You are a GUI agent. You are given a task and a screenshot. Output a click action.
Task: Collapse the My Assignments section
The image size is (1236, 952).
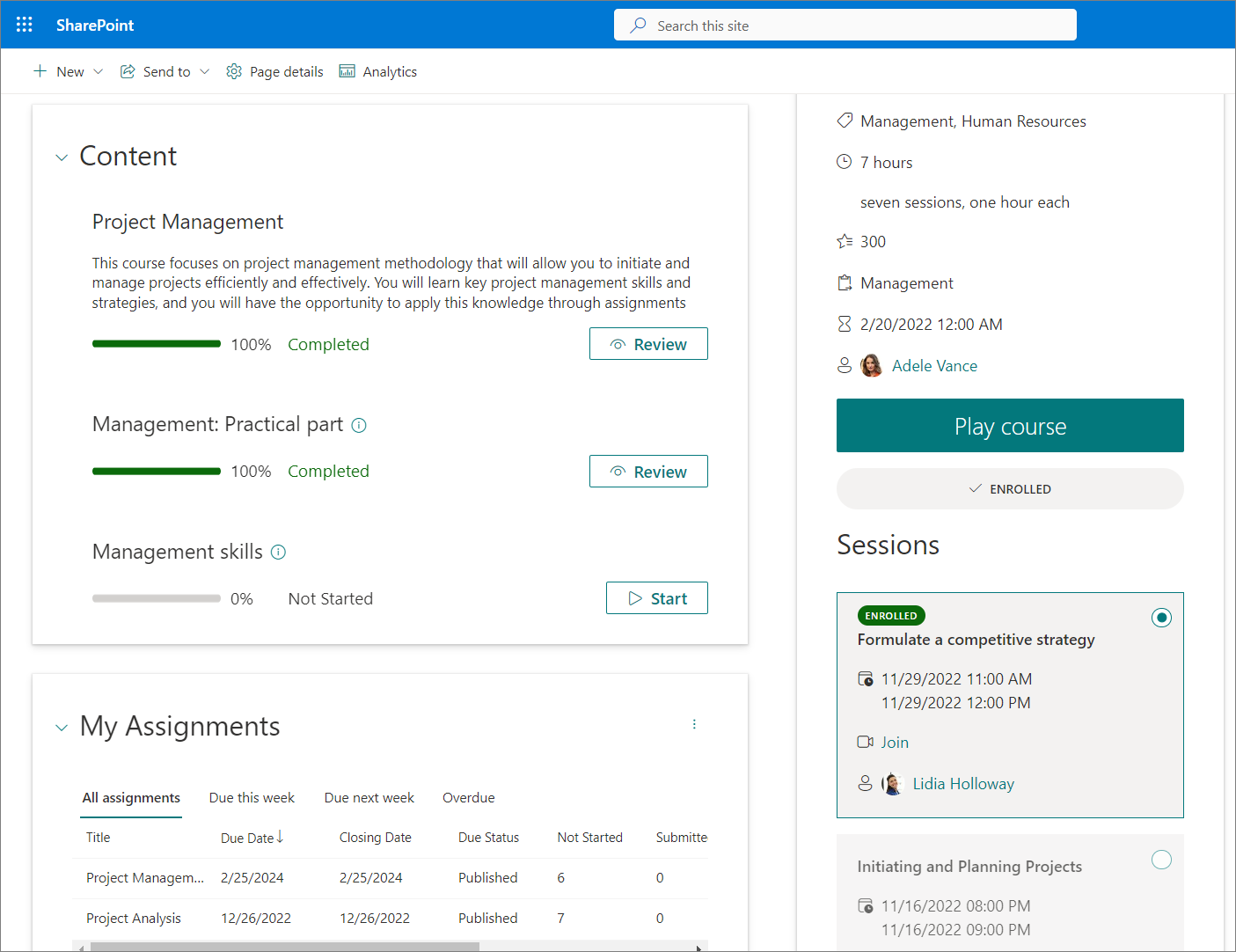[x=62, y=728]
